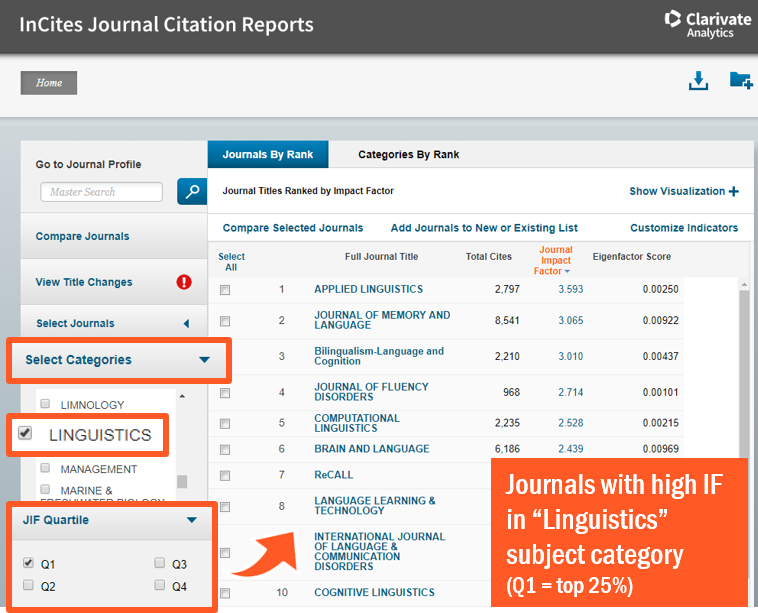Image resolution: width=758 pixels, height=613 pixels.
Task: Uncheck the Q1 quartile checkbox
Action: [x=28, y=562]
